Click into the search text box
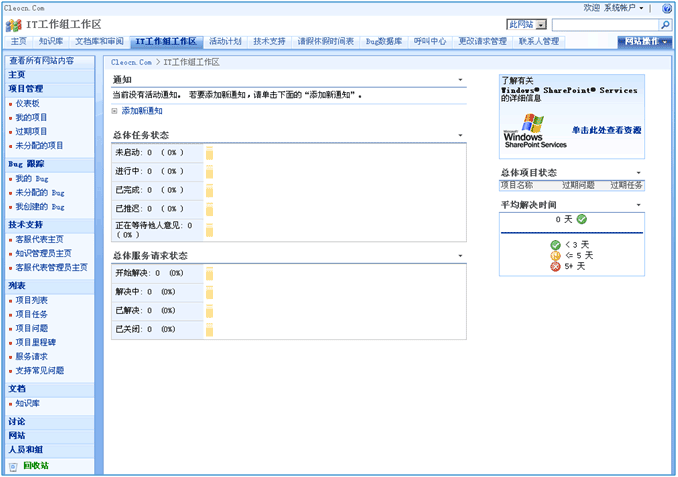This screenshot has width=678, height=477. (x=604, y=24)
